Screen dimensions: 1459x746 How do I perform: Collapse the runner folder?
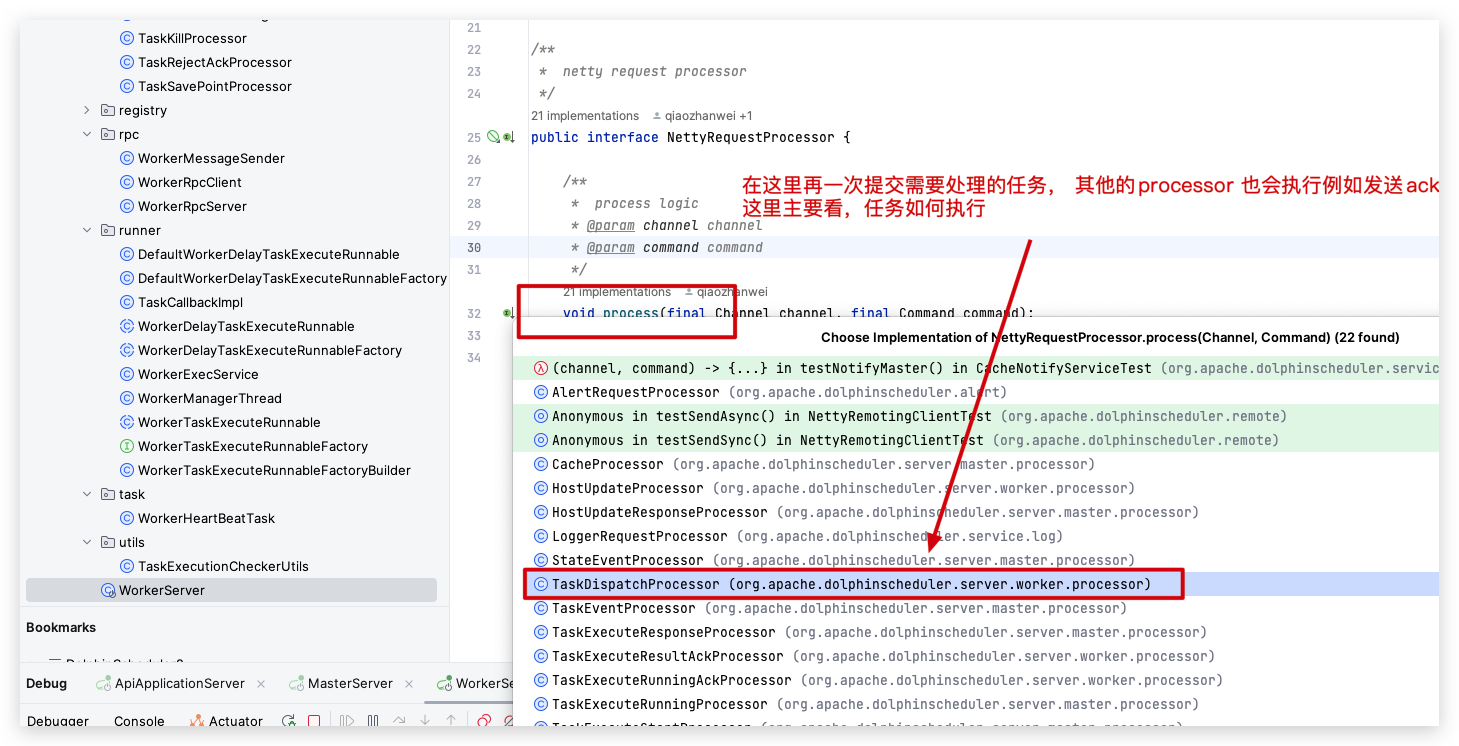(x=87, y=230)
